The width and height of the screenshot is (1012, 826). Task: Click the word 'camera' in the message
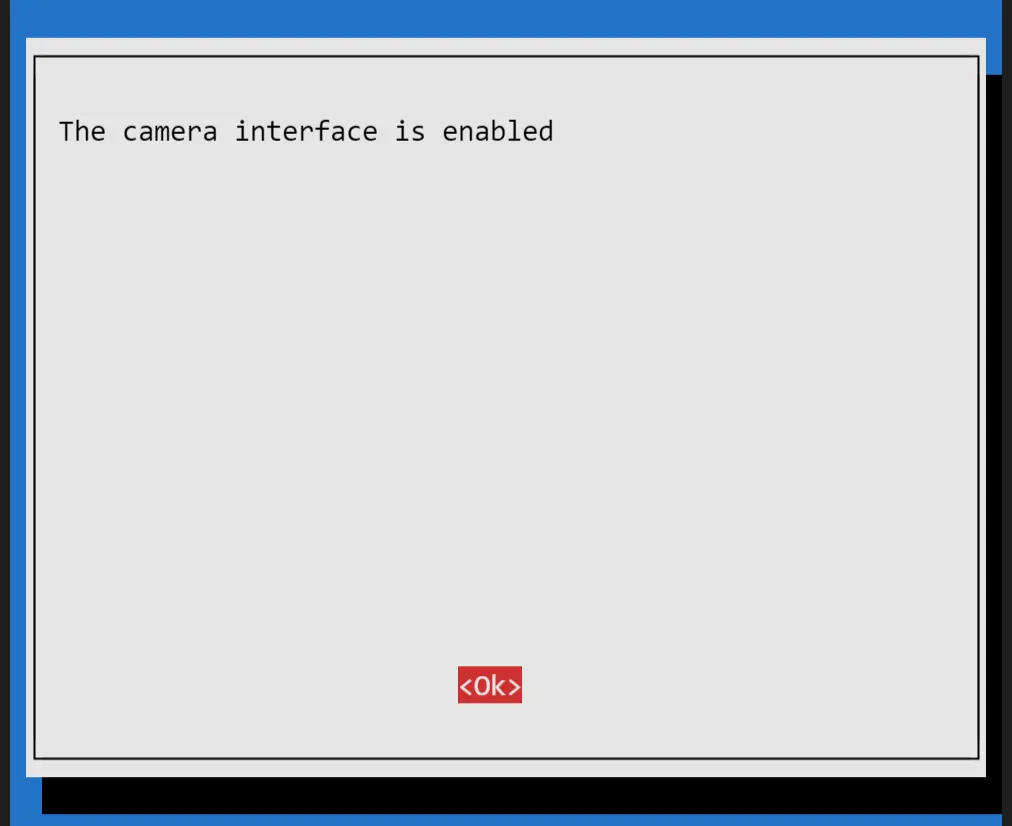click(170, 132)
